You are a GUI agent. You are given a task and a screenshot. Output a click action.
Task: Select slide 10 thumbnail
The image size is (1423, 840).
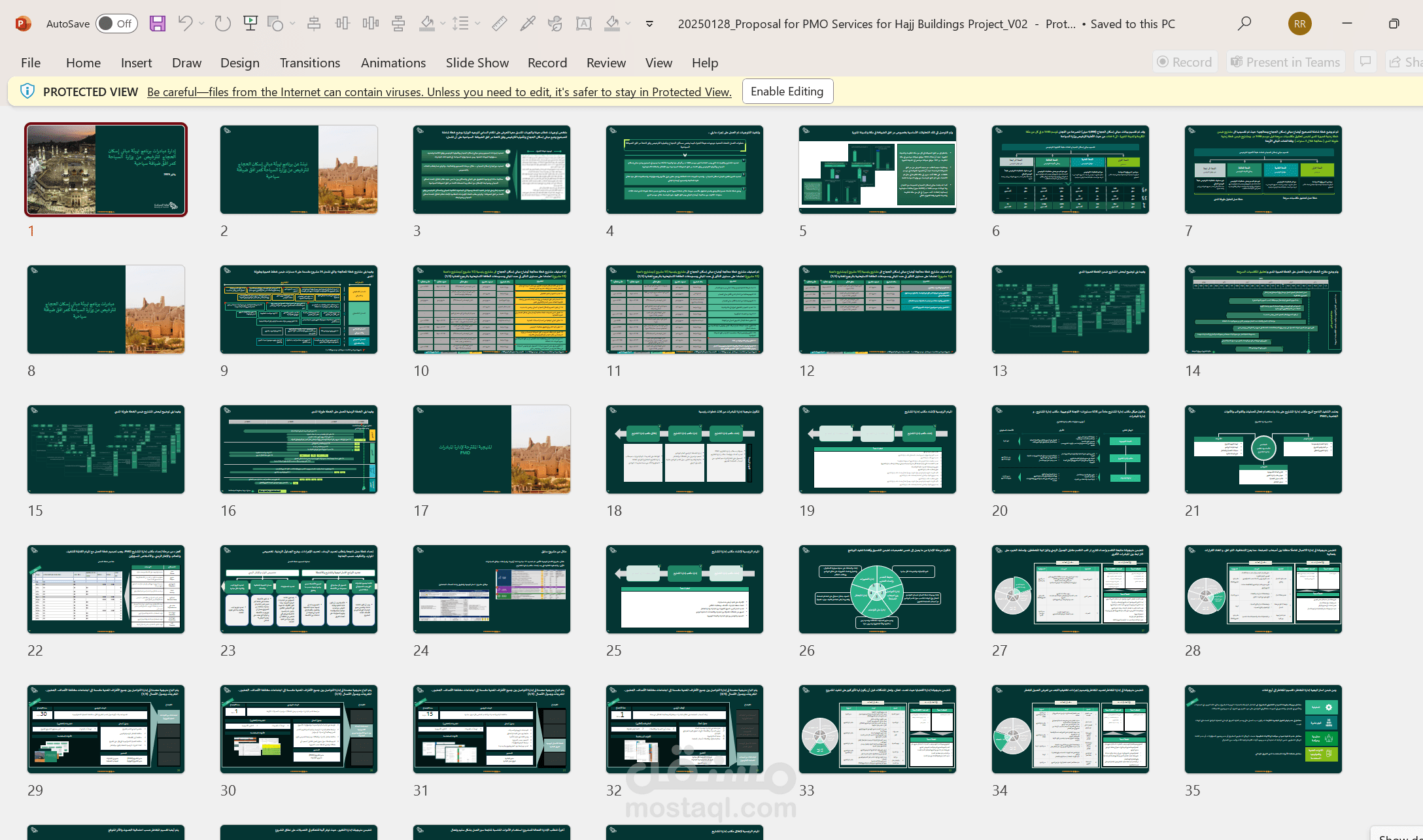(x=492, y=310)
